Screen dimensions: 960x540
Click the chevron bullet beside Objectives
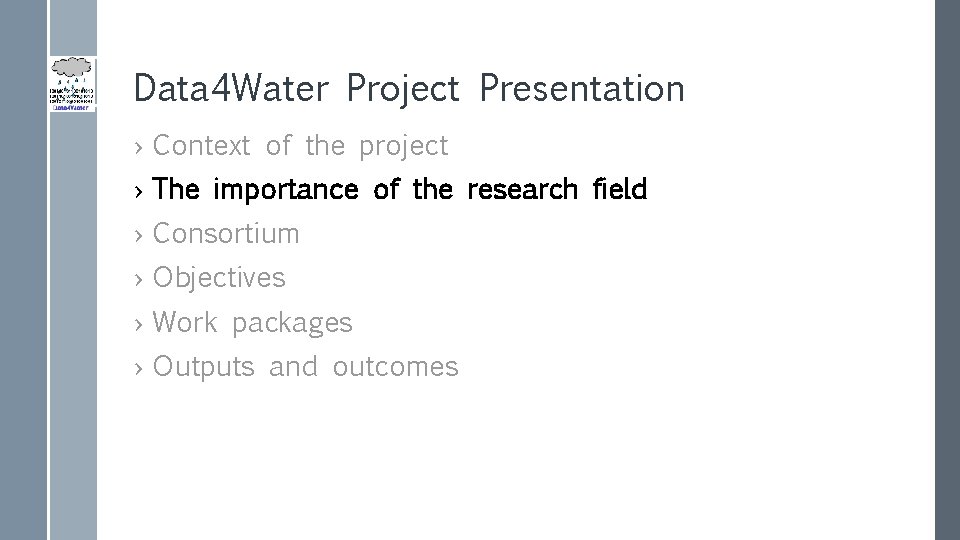139,279
